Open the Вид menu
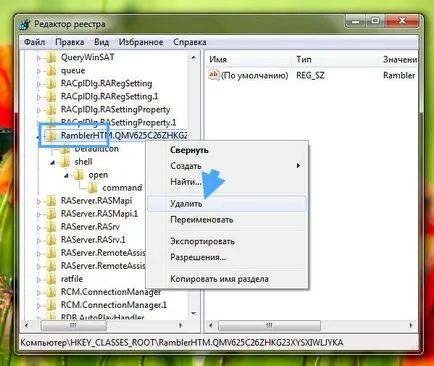The height and width of the screenshot is (366, 434). tap(101, 42)
